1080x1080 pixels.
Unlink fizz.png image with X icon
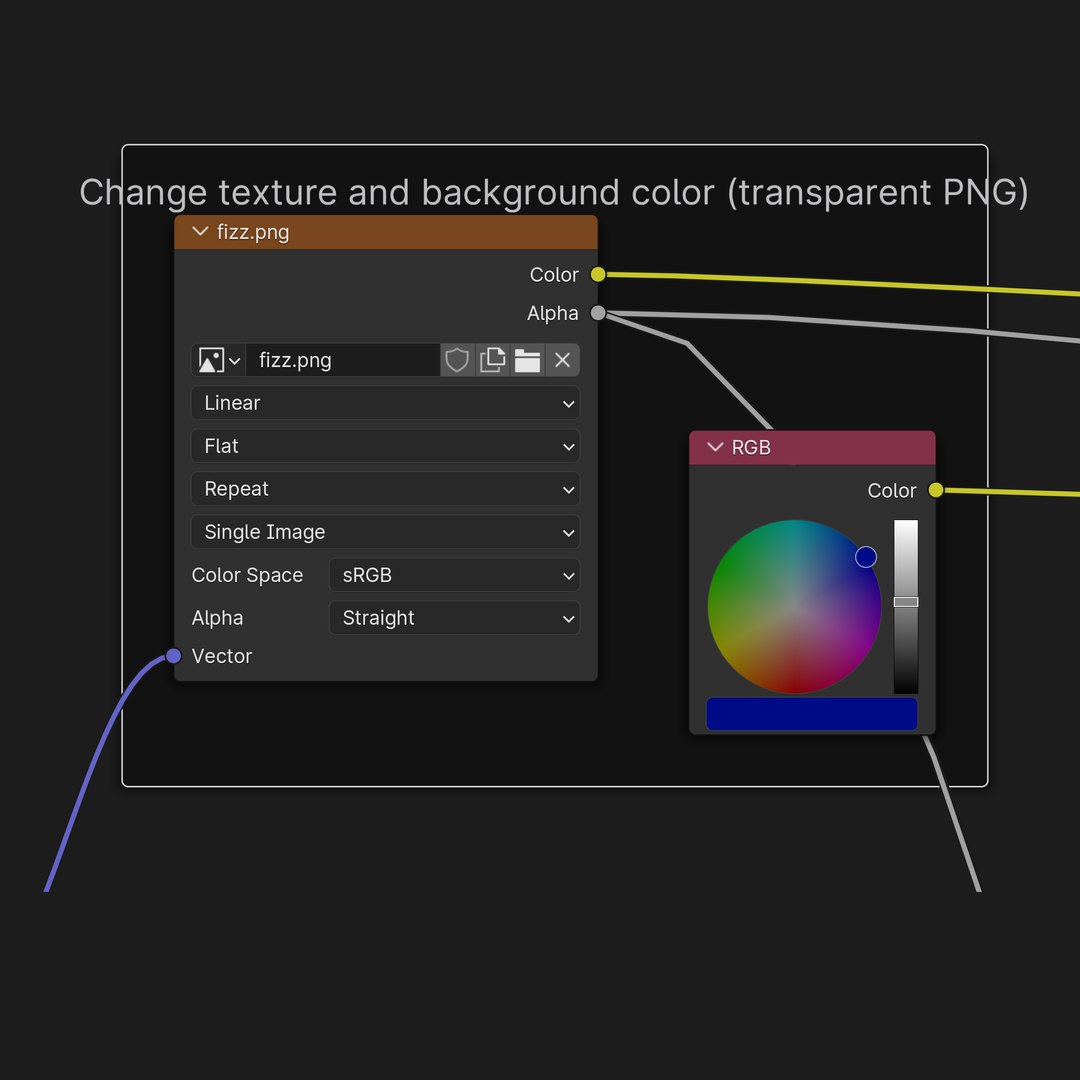point(562,360)
